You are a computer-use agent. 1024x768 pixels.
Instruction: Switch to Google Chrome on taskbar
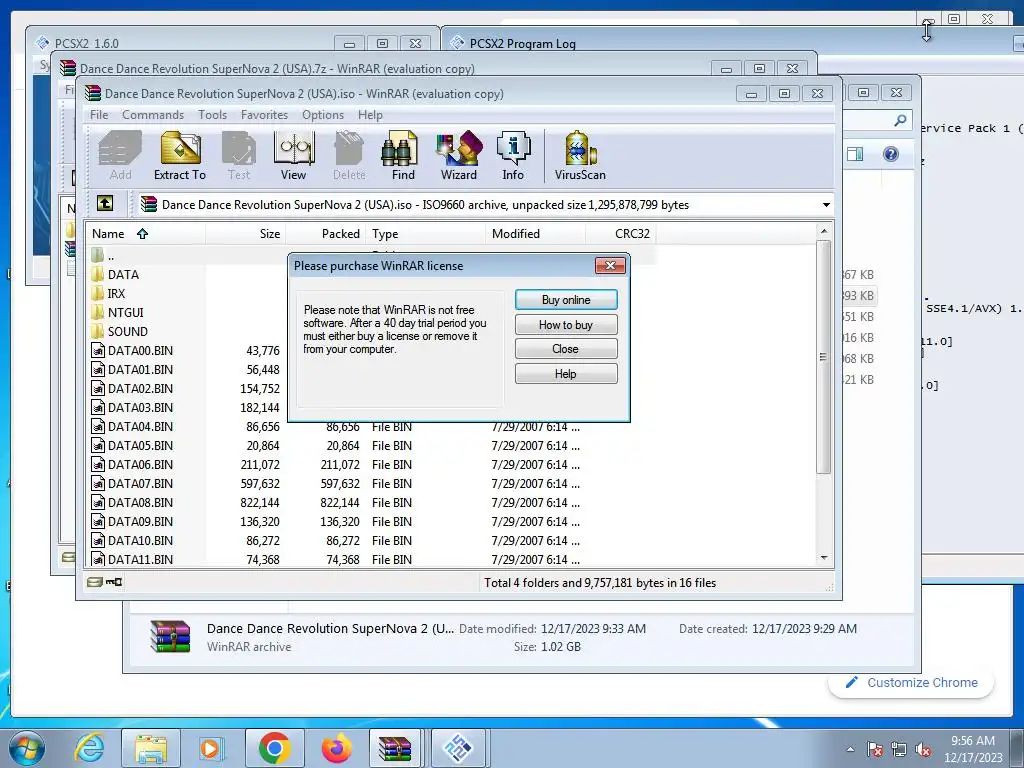(x=274, y=748)
